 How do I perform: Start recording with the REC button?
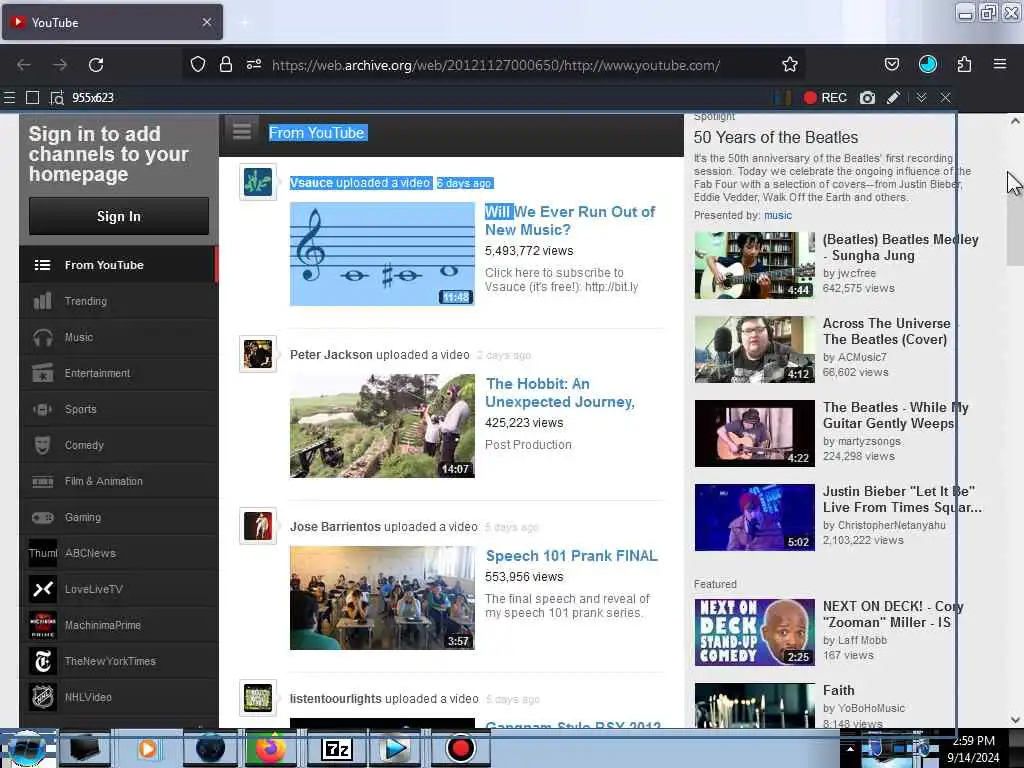point(825,97)
